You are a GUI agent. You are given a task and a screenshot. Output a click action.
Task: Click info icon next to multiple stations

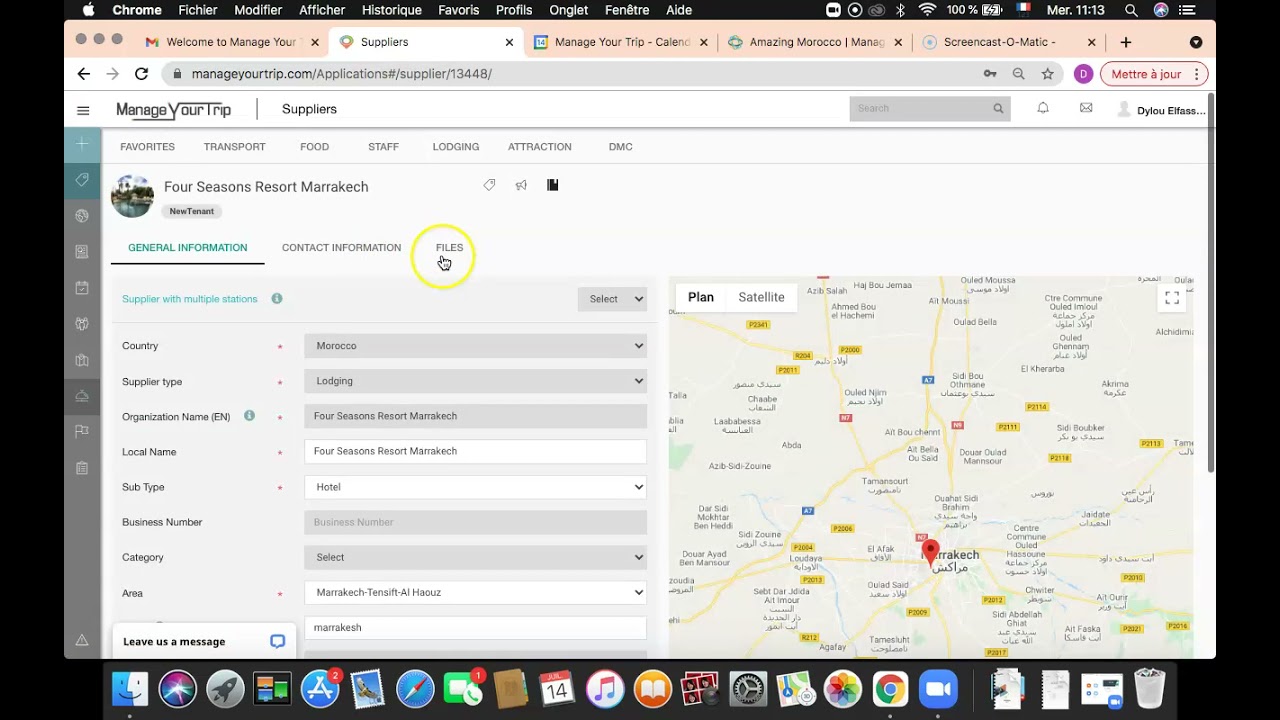[277, 298]
